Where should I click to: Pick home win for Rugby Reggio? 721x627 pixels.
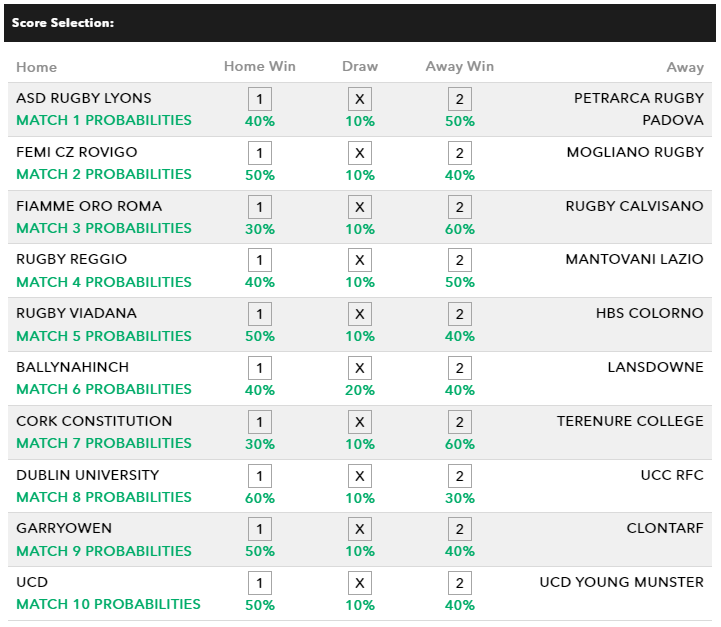click(x=259, y=260)
